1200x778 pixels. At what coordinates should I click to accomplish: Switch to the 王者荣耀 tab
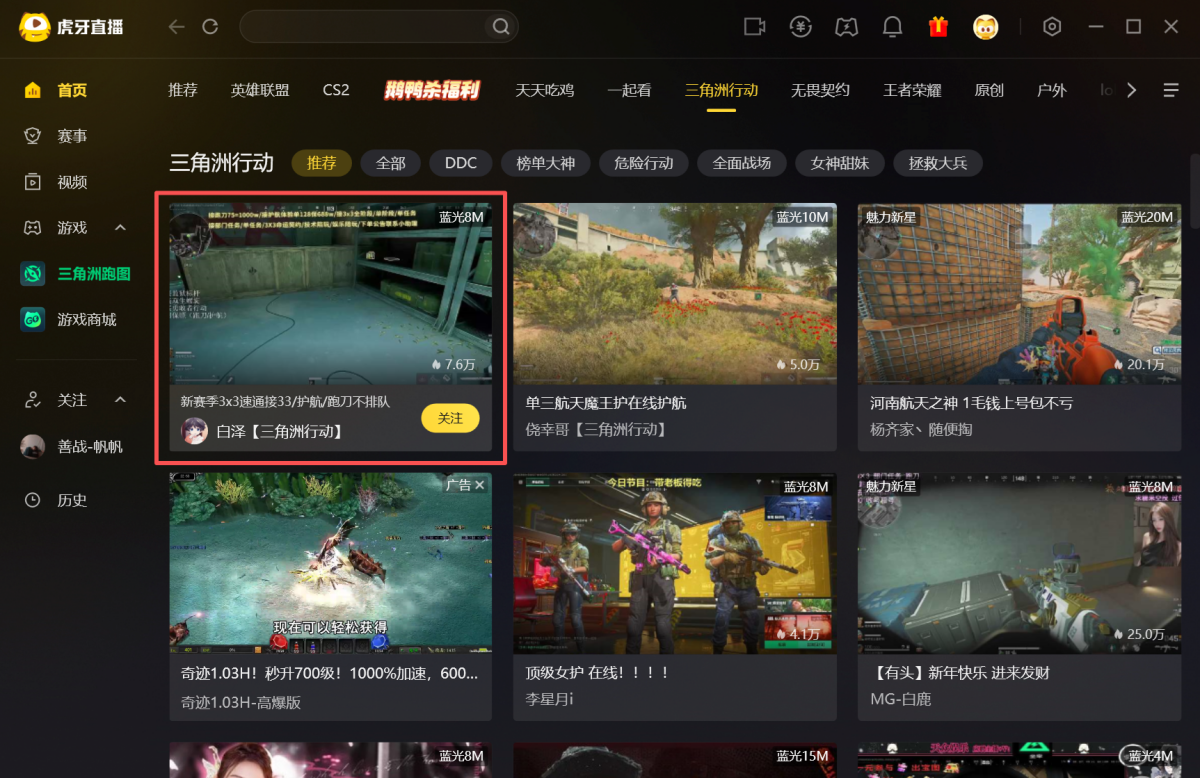pos(912,90)
